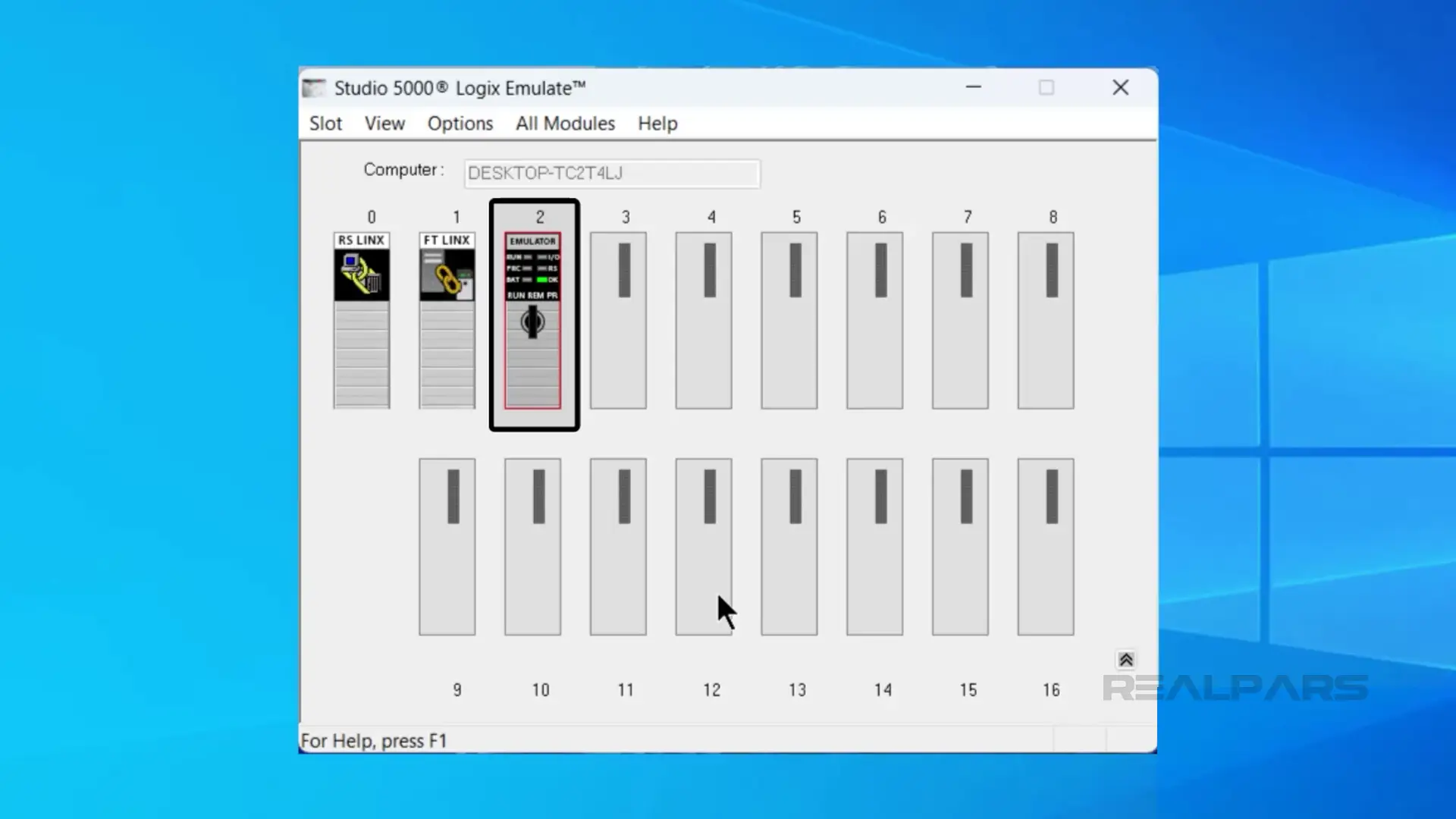Select the empty module in slot 3
This screenshot has height=819, width=1456.
[x=617, y=318]
